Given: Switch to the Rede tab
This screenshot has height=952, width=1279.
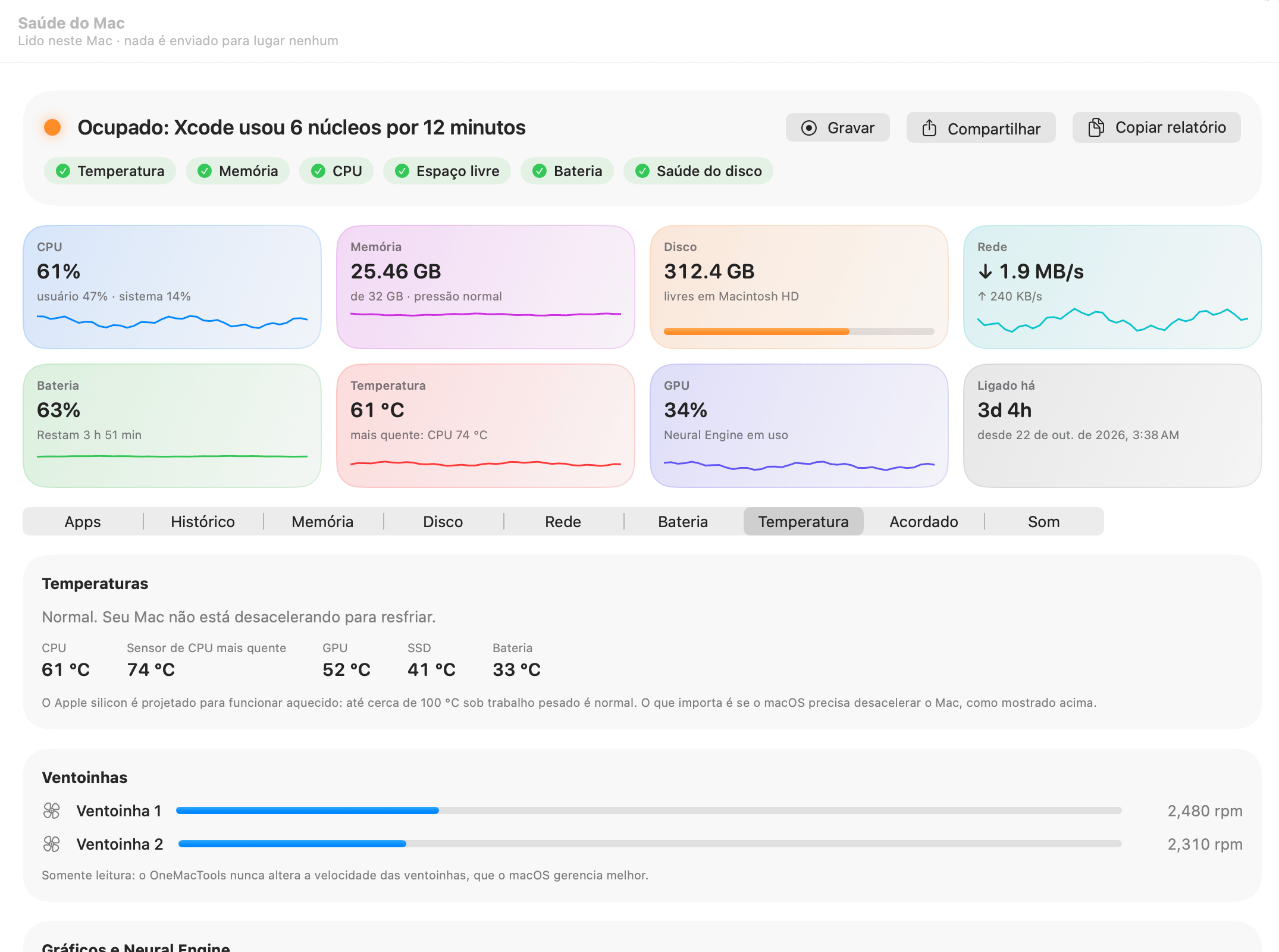Looking at the screenshot, I should coord(563,522).
